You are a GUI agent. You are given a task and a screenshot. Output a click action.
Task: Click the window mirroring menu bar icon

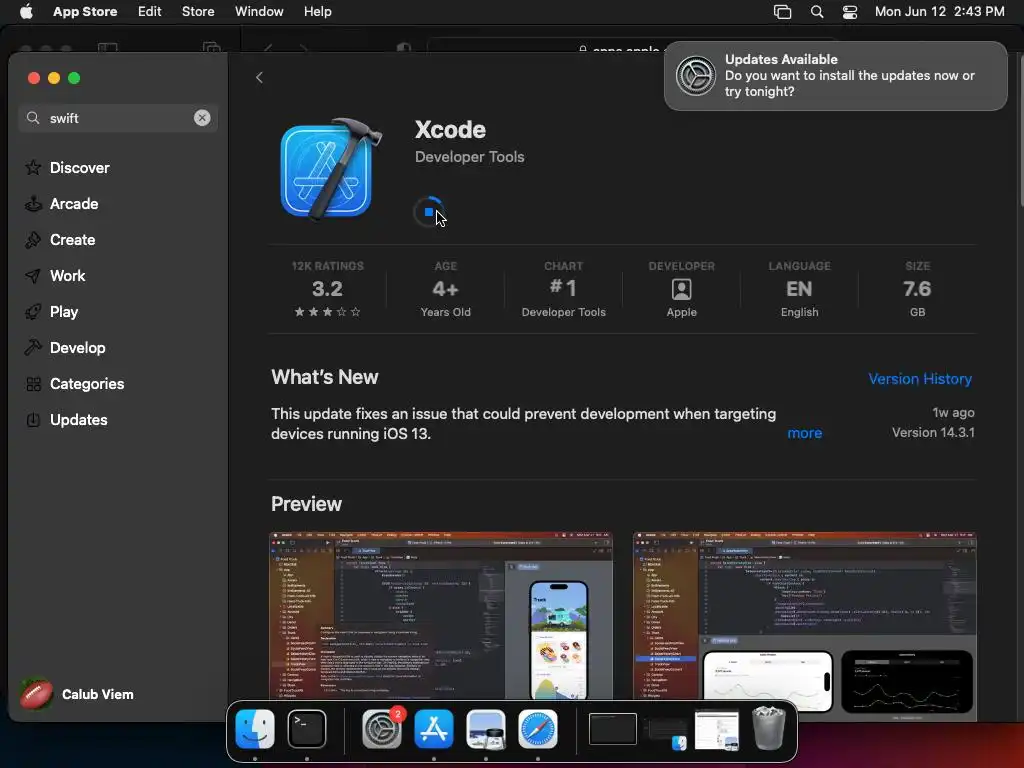(x=782, y=12)
